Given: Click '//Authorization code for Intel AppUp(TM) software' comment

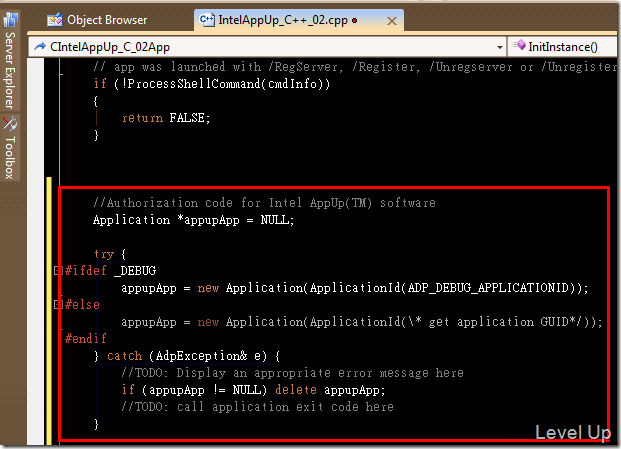Looking at the screenshot, I should (264, 203).
